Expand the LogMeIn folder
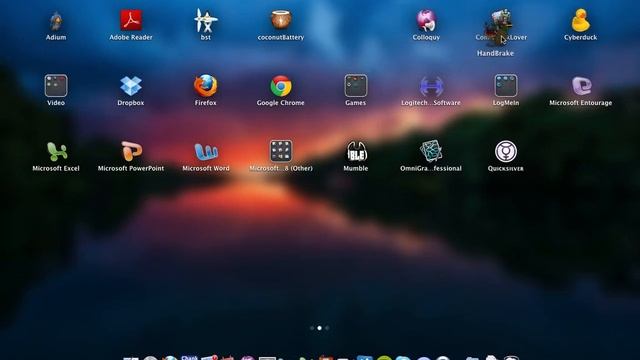This screenshot has width=640, height=360. [506, 86]
